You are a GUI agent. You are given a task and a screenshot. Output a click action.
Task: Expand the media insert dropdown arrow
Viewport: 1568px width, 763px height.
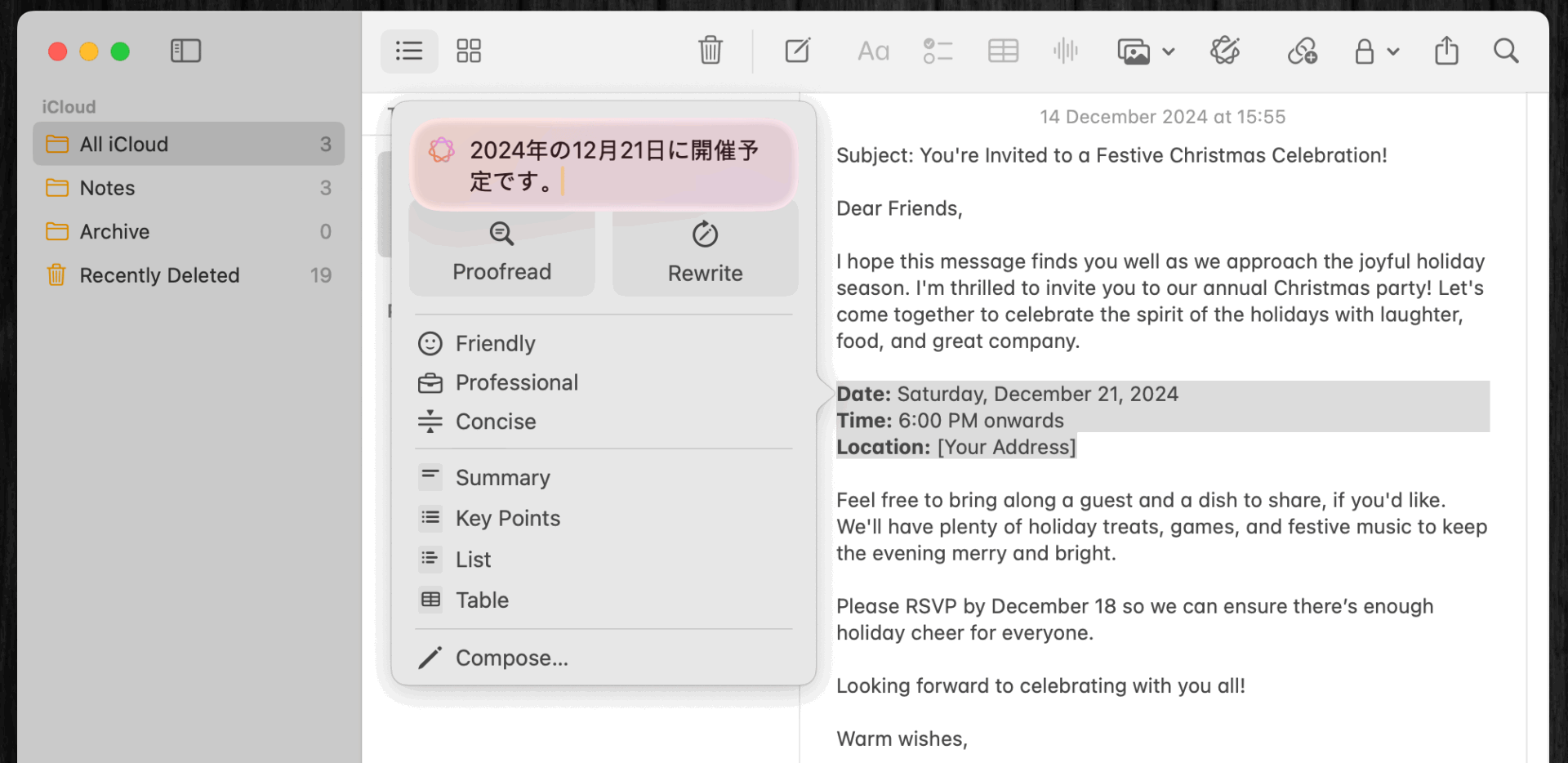(x=1169, y=51)
